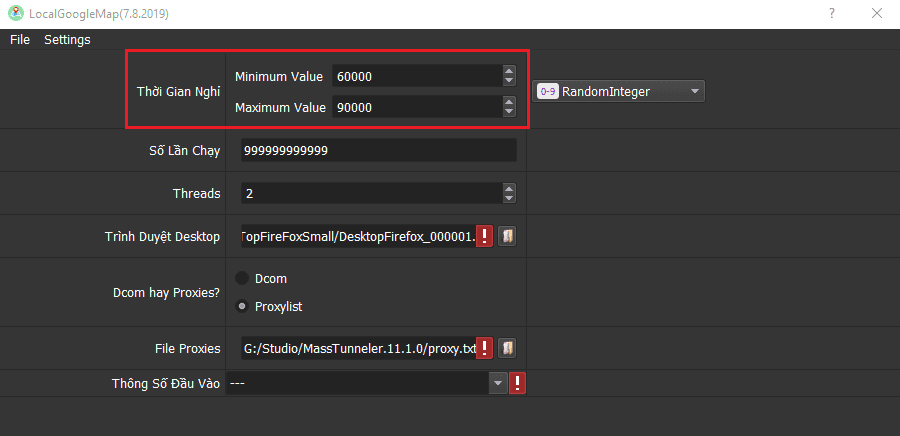Click the Số Lần Chạy input field
The image size is (900, 436).
pyautogui.click(x=379, y=150)
